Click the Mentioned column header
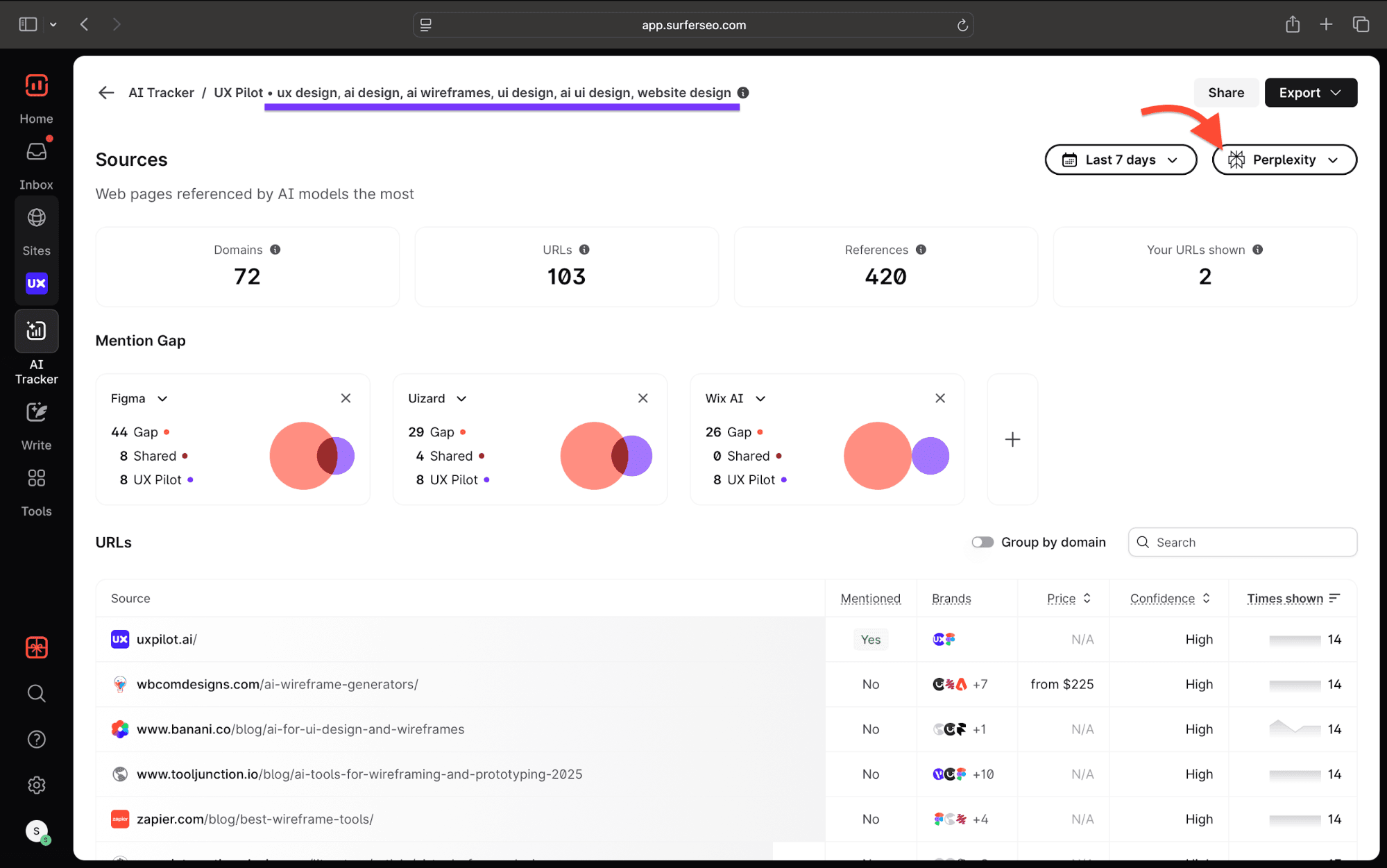This screenshot has height=868, width=1387. point(870,598)
